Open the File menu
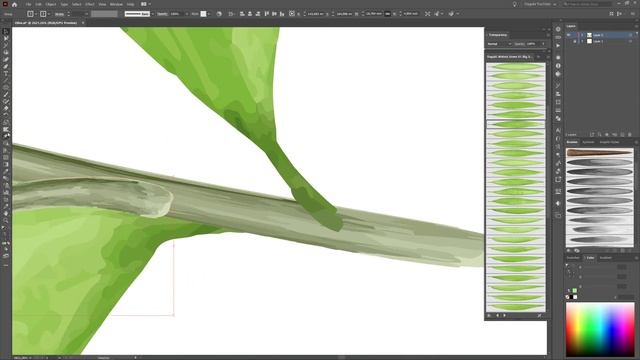Image resolution: width=640 pixels, height=360 pixels. click(x=28, y=4)
